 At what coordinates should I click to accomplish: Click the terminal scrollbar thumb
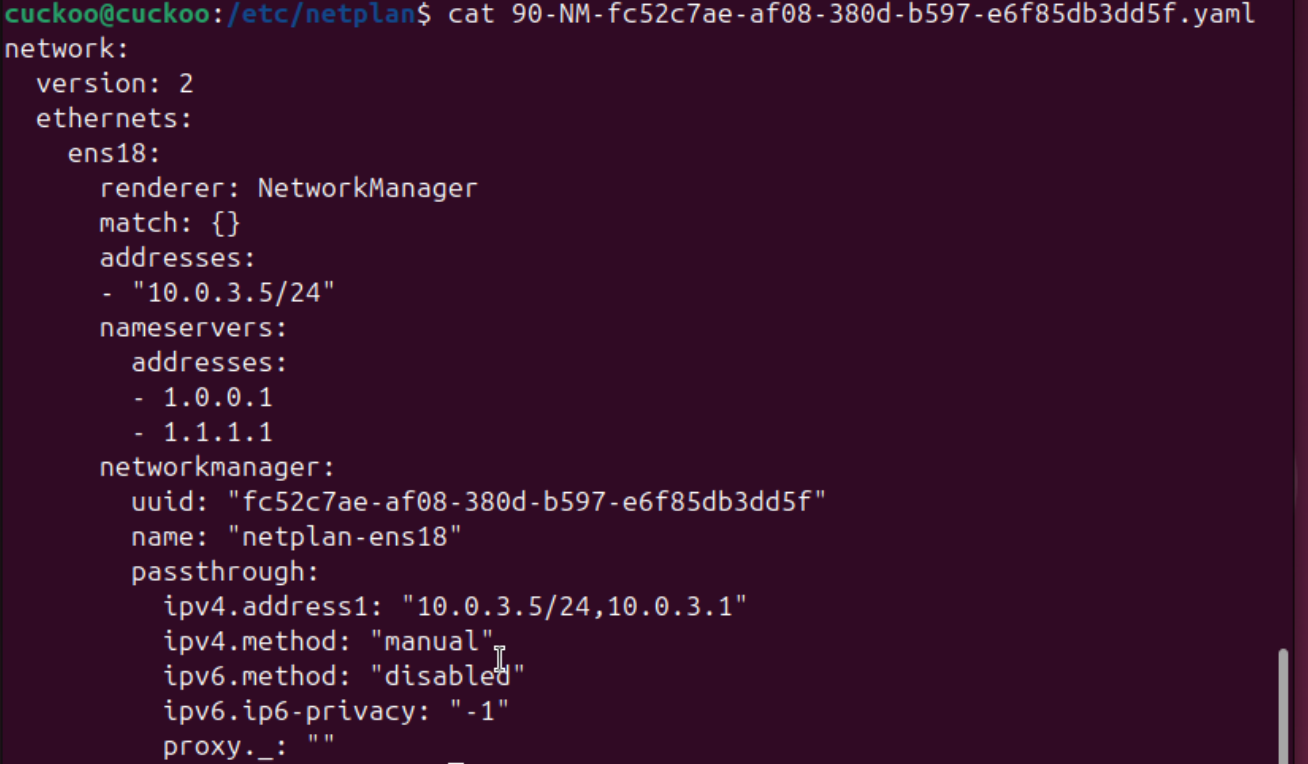[x=1282, y=705]
